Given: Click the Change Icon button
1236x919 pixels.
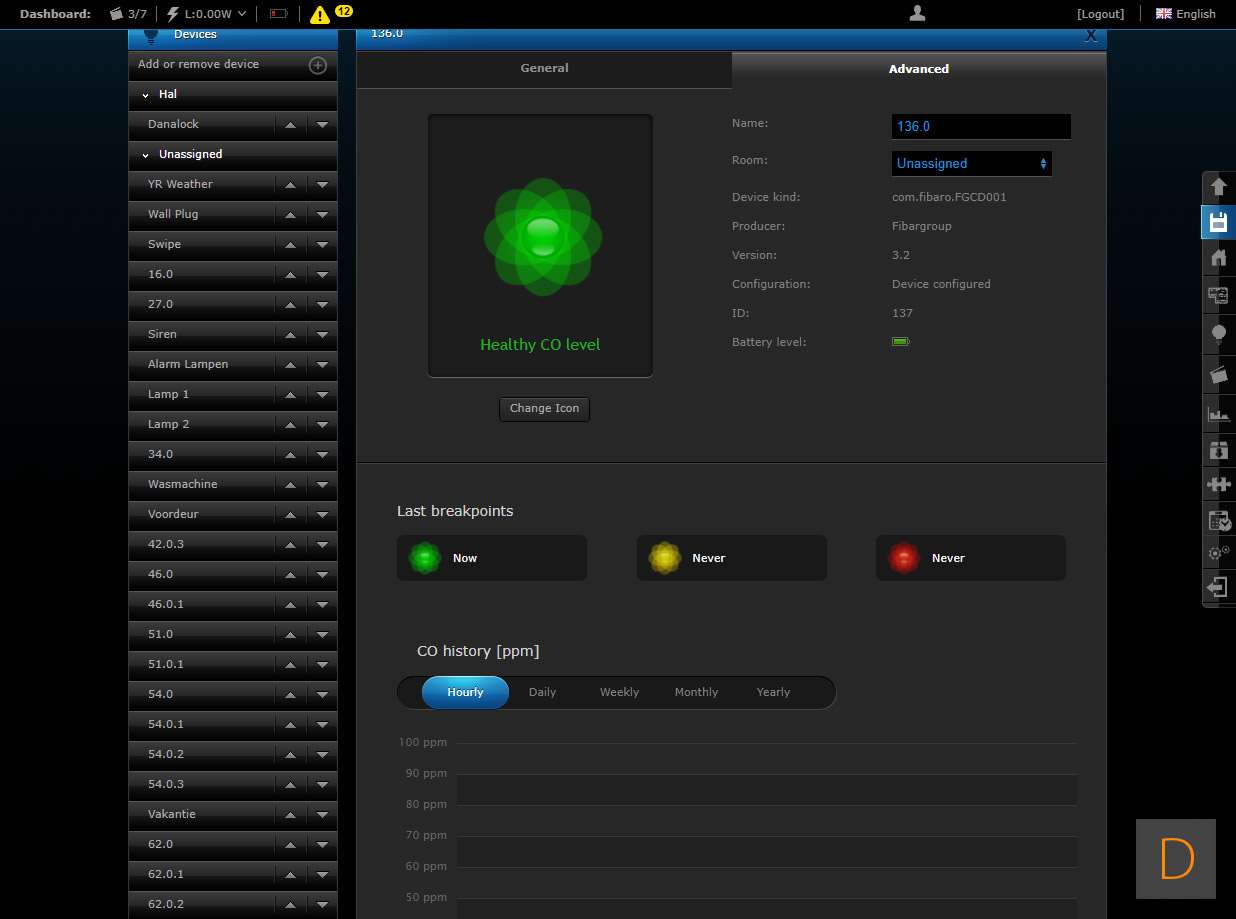Looking at the screenshot, I should tap(544, 408).
